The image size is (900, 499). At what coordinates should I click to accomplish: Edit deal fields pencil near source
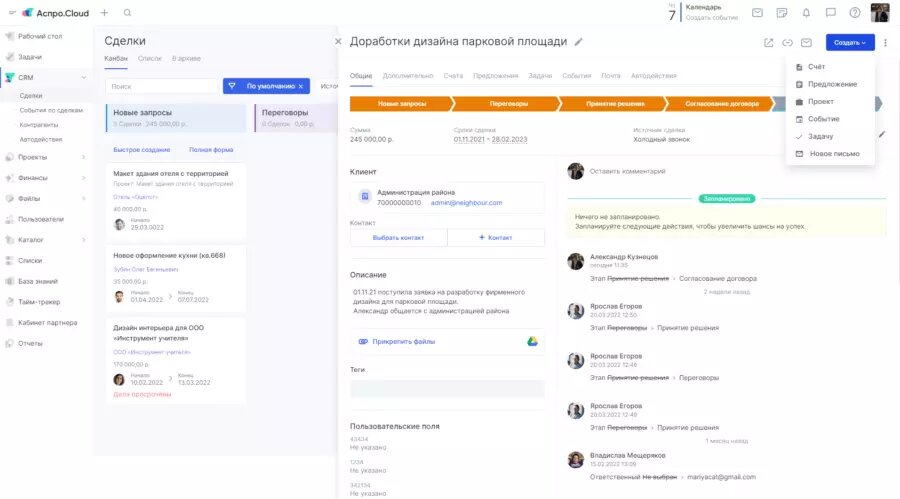882,134
